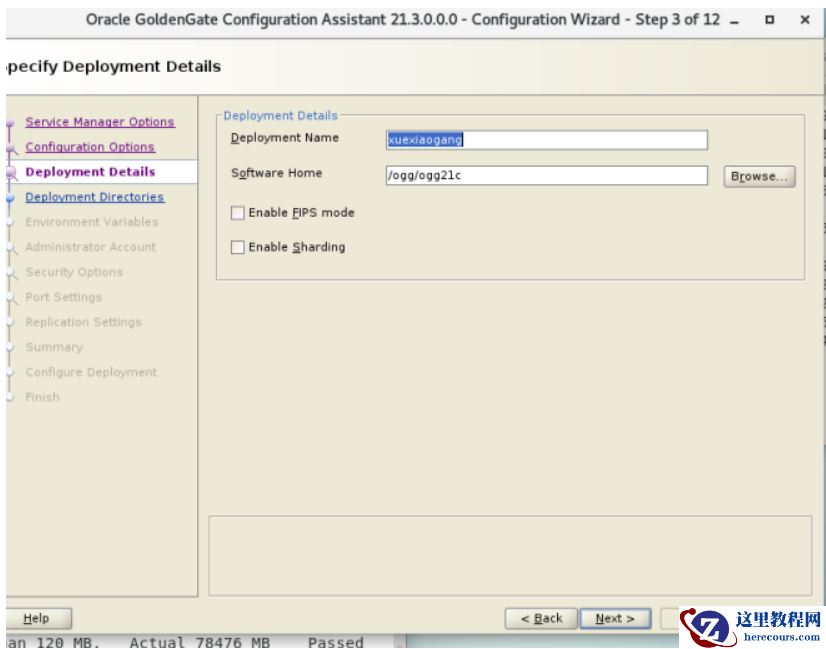Click the Service Manager Options step bullet

click(10, 123)
